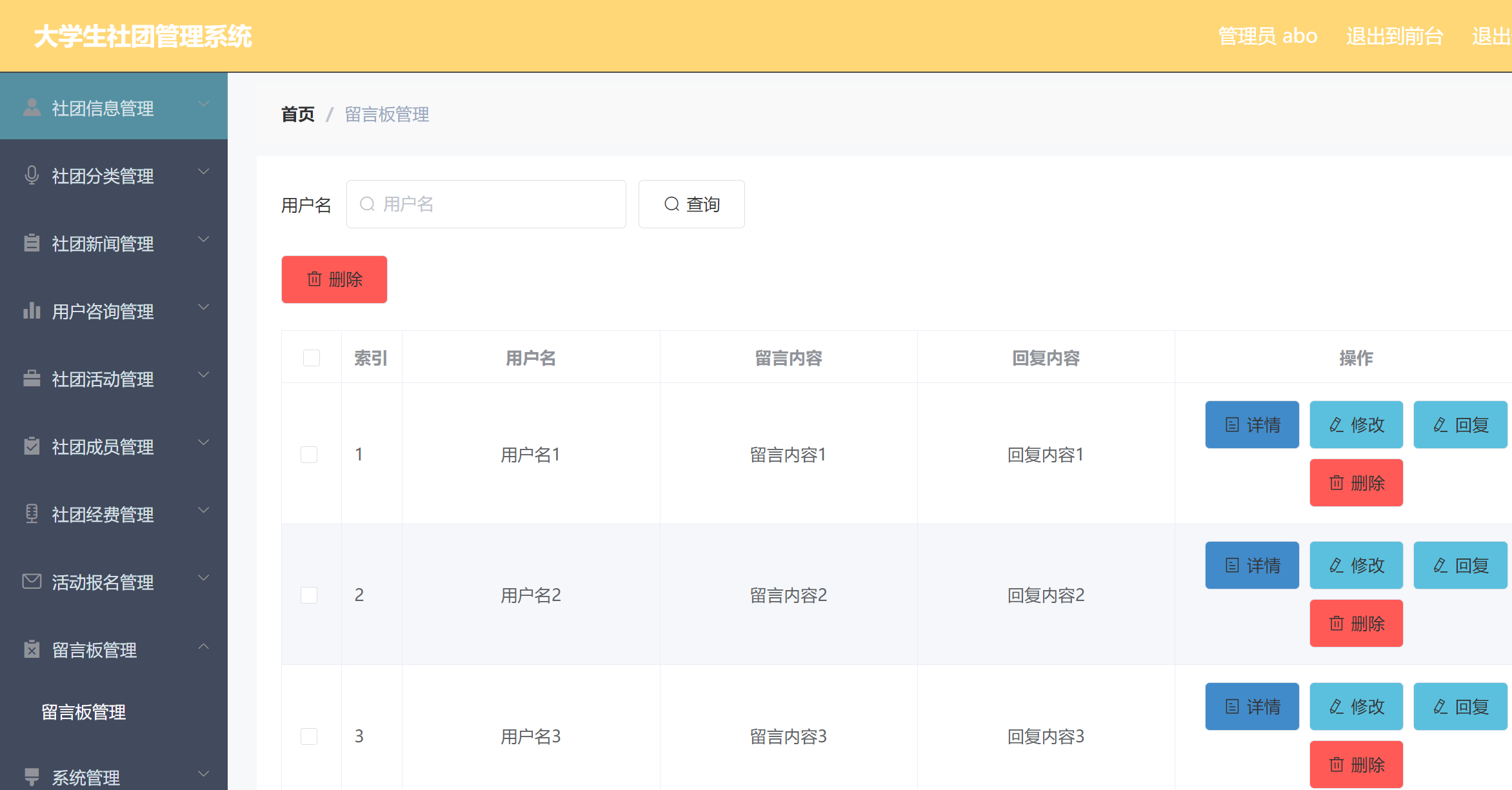Click 回复 button on row 1

[1460, 424]
